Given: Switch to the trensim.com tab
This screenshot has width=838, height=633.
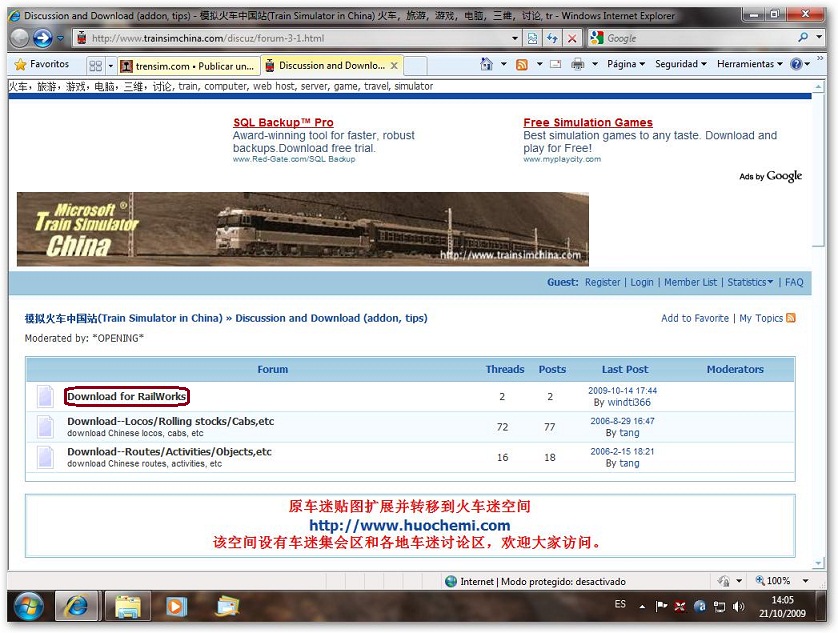Looking at the screenshot, I should pos(186,66).
